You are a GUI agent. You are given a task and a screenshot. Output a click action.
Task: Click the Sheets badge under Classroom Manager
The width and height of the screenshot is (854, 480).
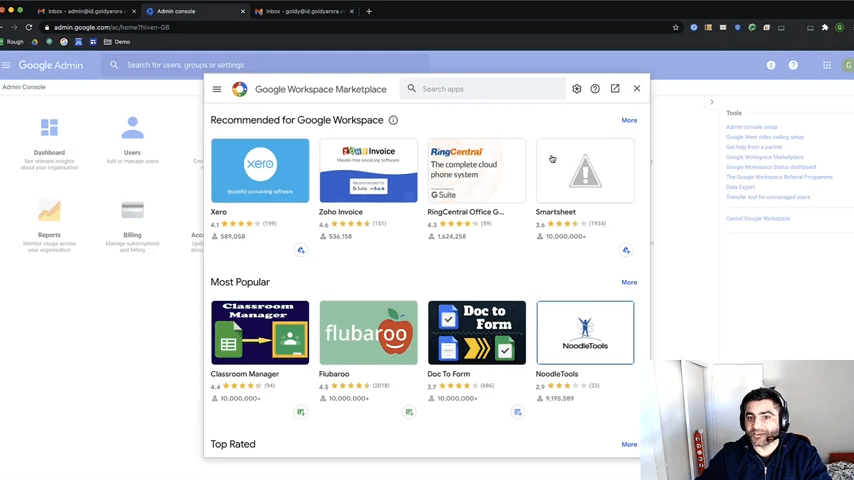[301, 412]
